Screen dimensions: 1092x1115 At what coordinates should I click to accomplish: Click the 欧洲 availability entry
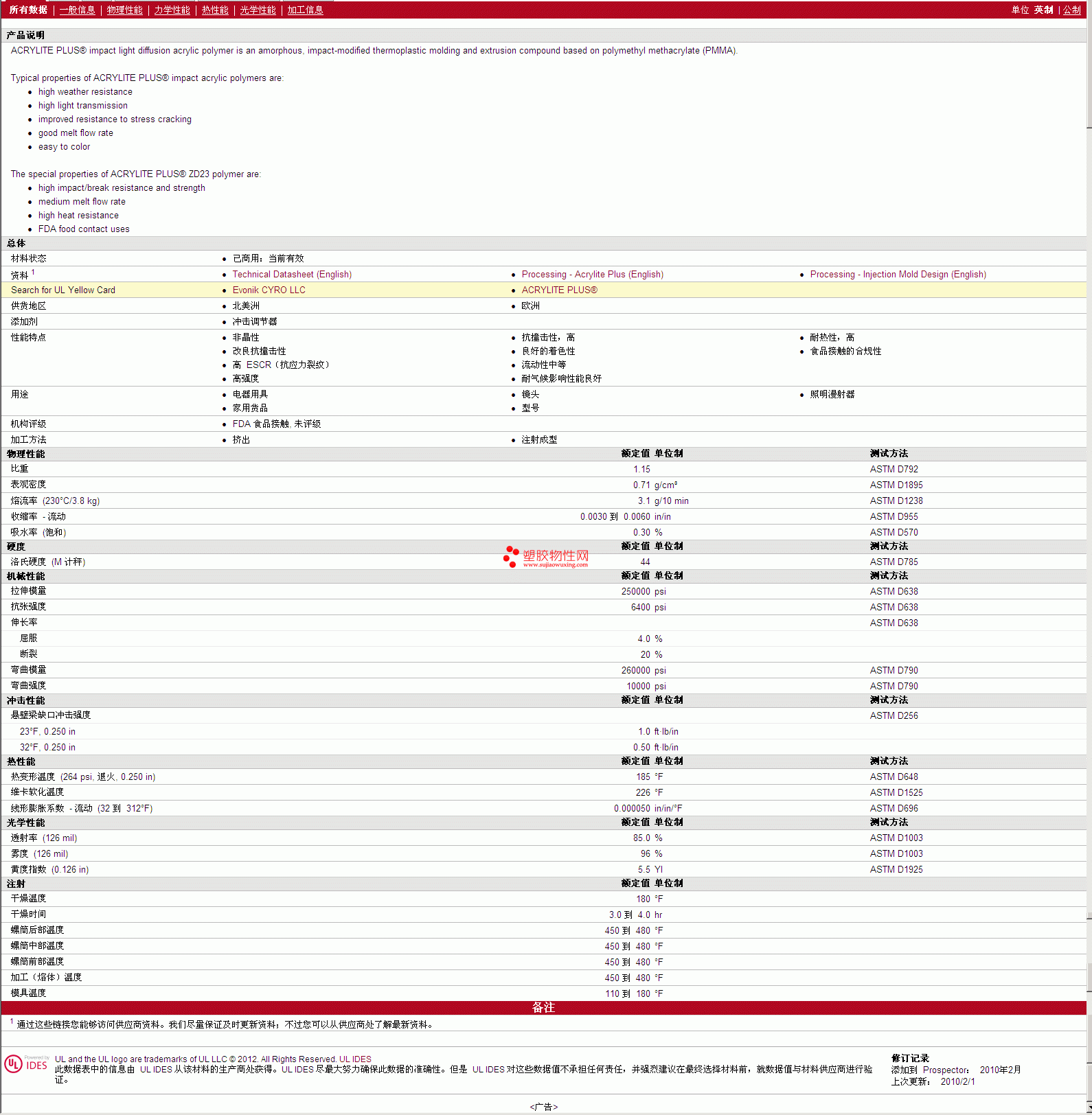click(x=530, y=306)
